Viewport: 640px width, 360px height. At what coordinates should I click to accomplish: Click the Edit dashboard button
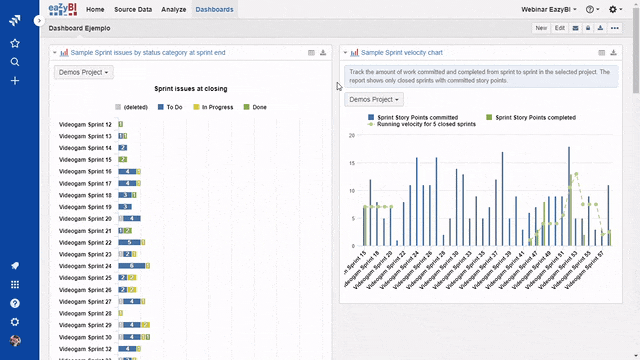560,28
